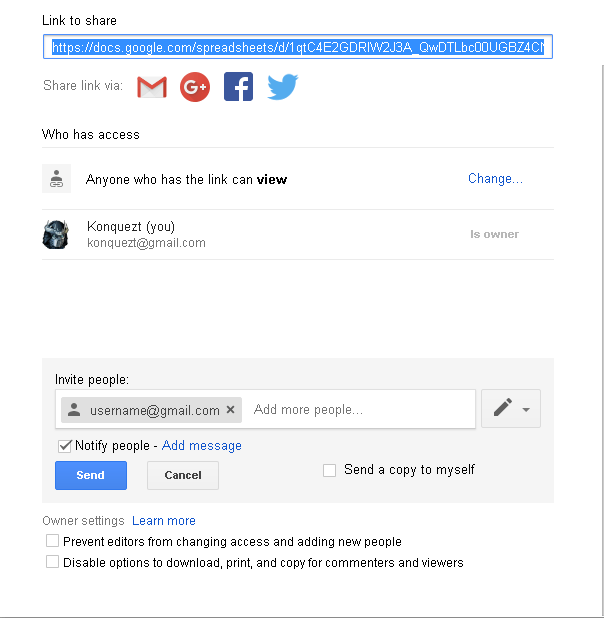Share link via Twitter icon
The height and width of the screenshot is (618, 604).
282,87
